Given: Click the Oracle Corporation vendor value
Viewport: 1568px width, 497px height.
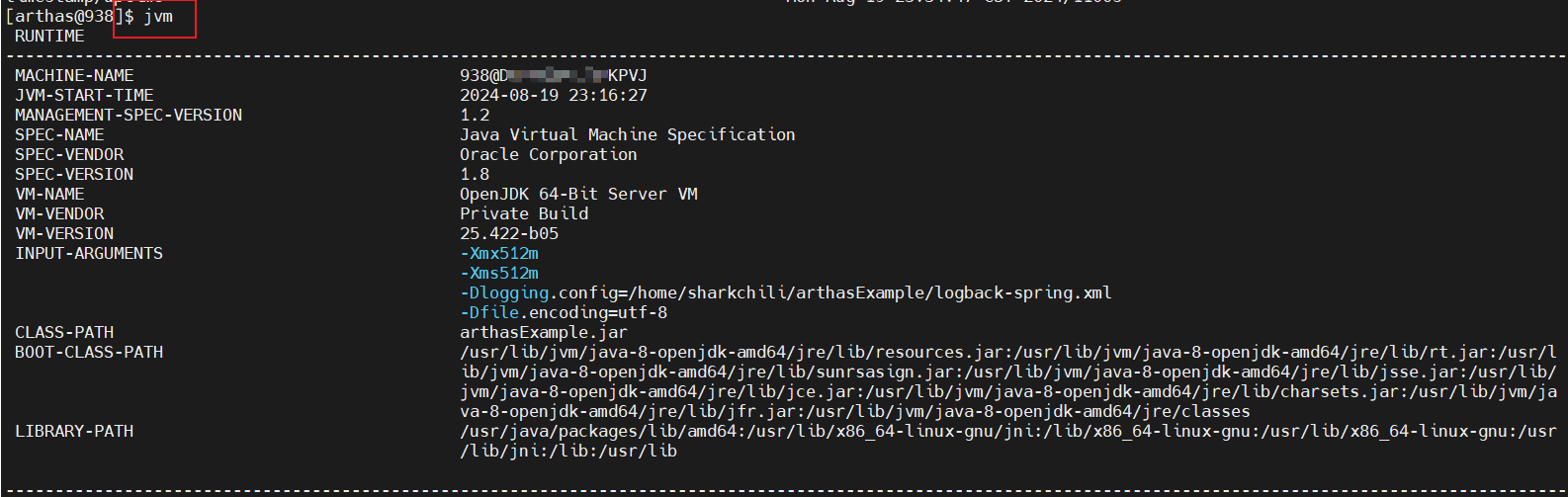Looking at the screenshot, I should click(x=548, y=155).
